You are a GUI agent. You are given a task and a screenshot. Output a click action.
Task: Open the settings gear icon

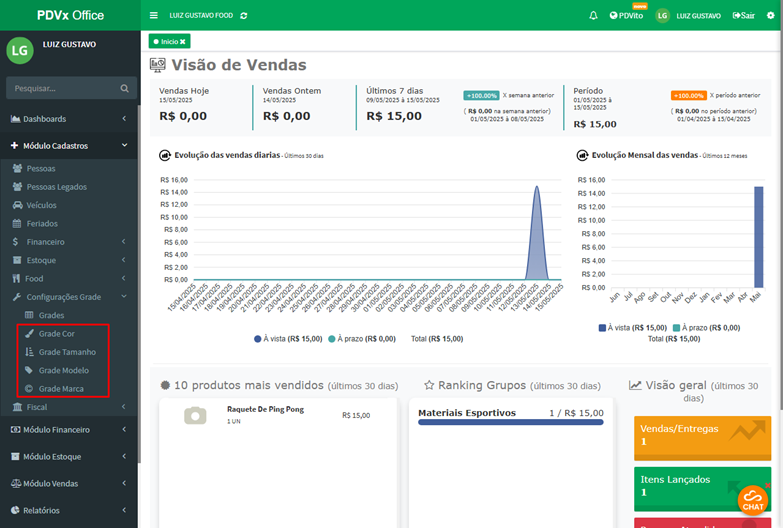click(x=769, y=16)
